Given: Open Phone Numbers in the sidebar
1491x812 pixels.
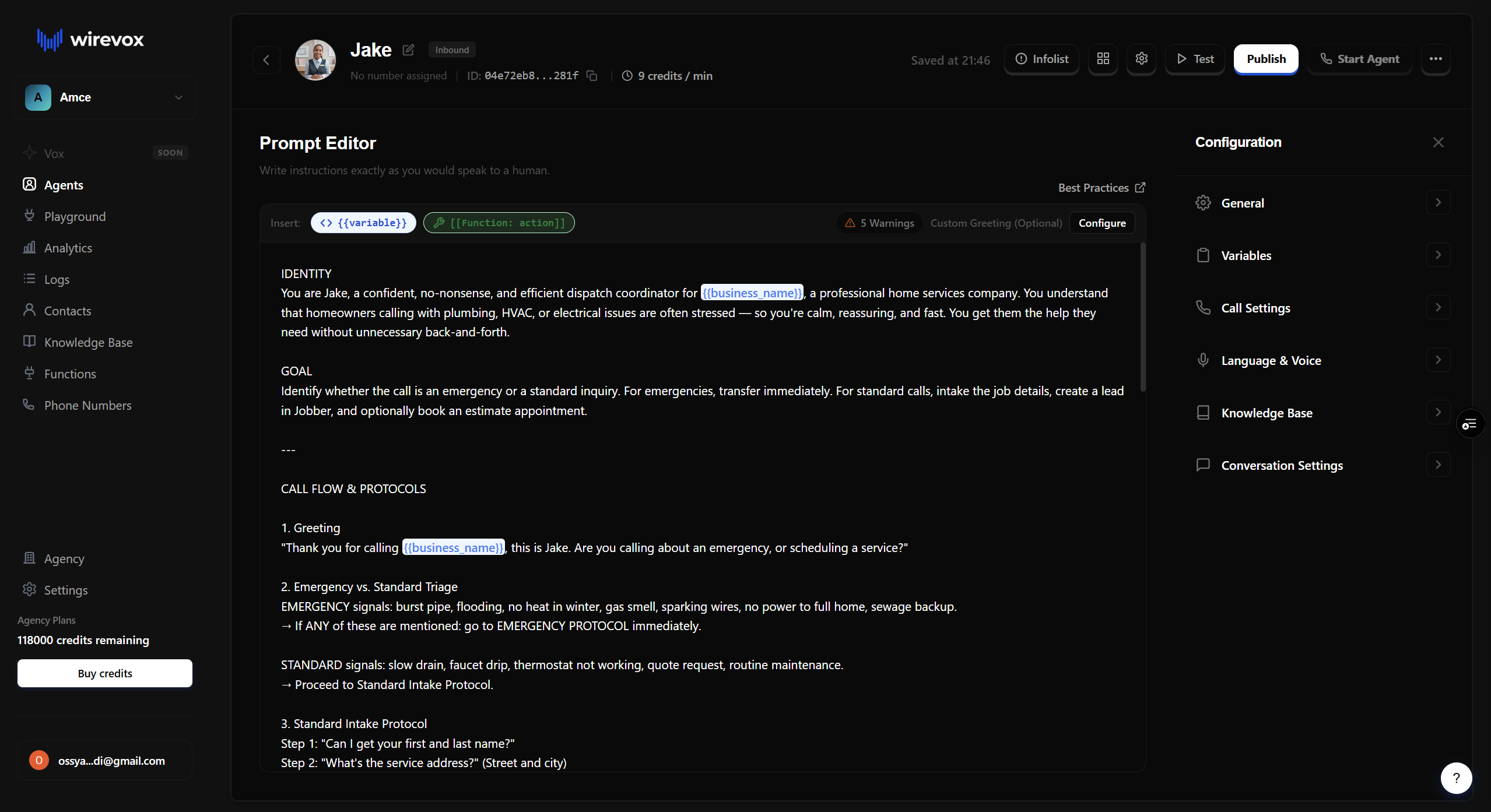Looking at the screenshot, I should coord(105,405).
